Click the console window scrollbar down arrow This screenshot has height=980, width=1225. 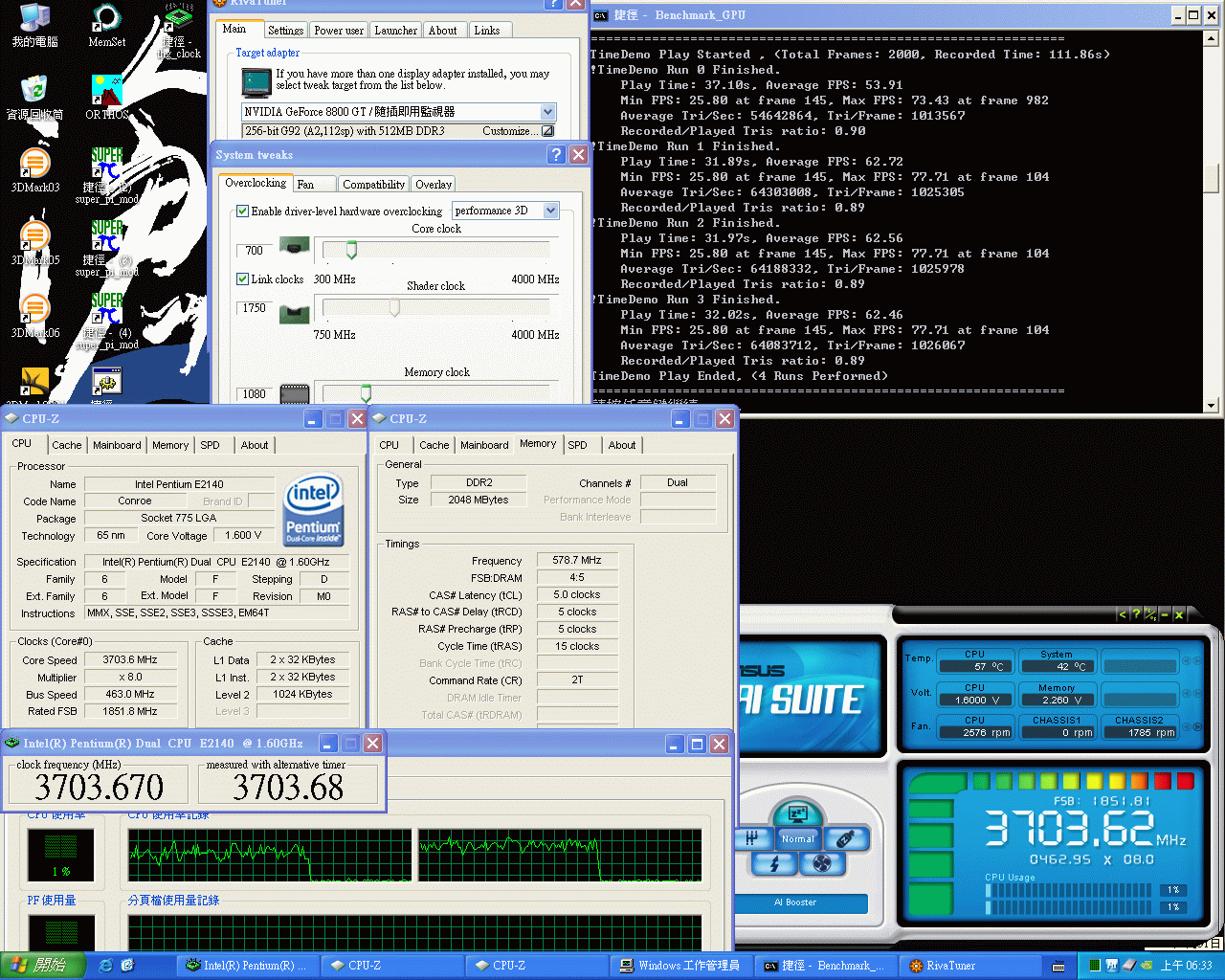(1211, 406)
